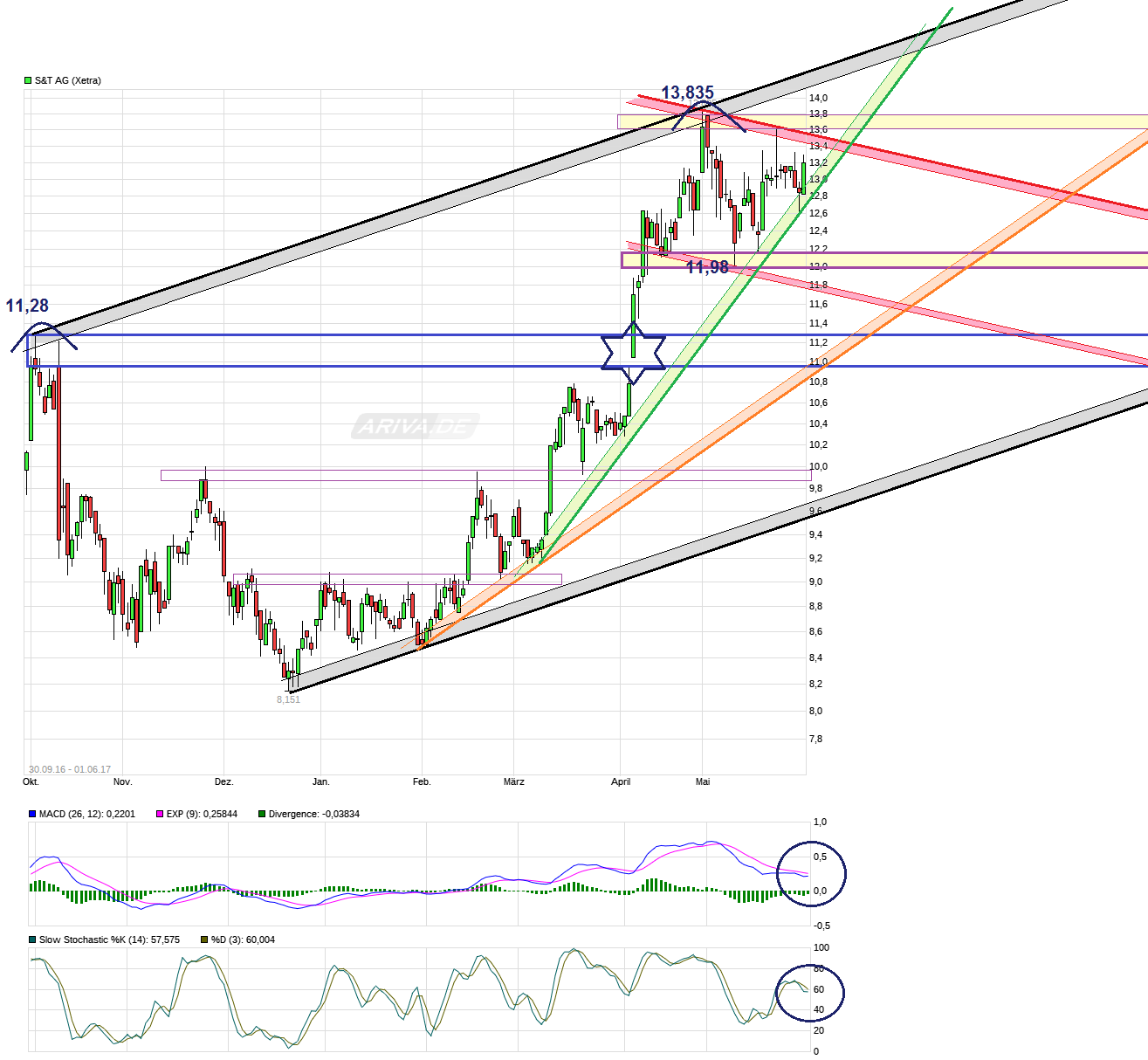Expand the dark circle on the MACD panel
The width and height of the screenshot is (1148, 1060).
[811, 874]
